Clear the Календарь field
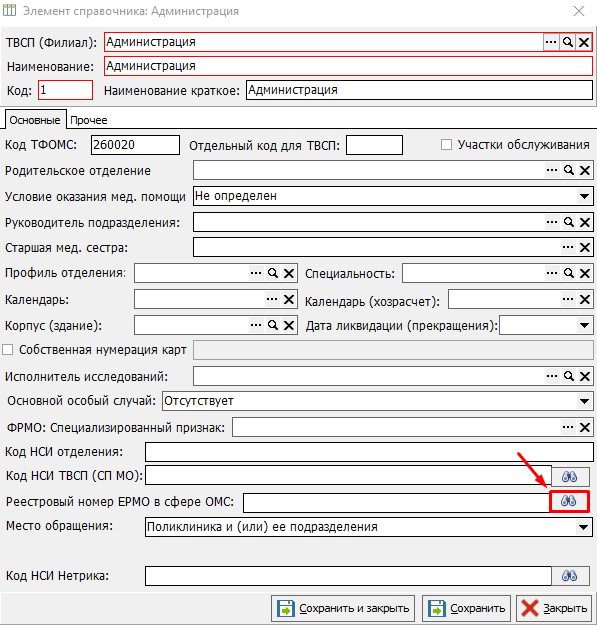Viewport: 597px width, 627px height. click(x=289, y=299)
